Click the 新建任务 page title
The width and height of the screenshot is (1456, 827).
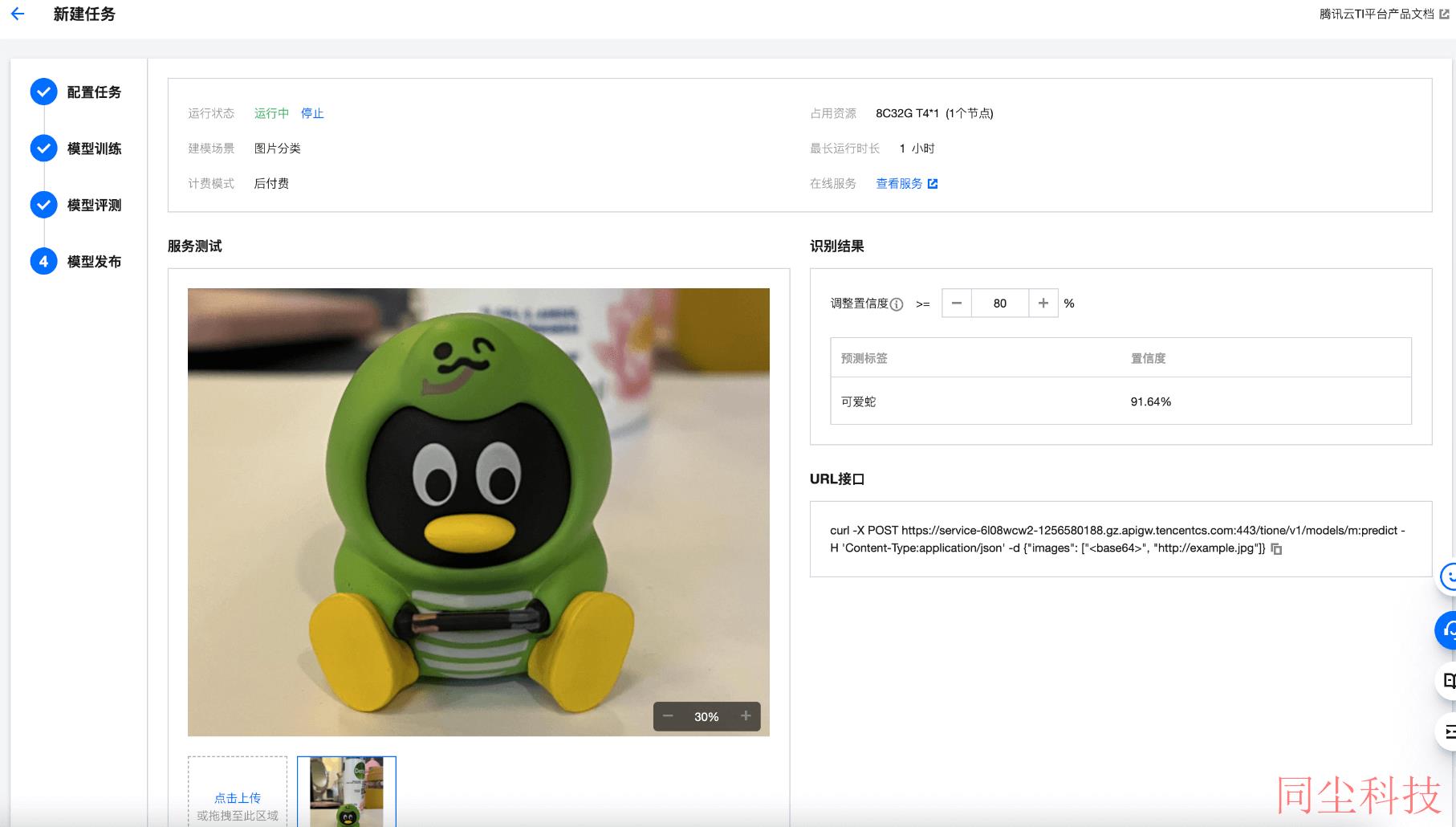84,14
